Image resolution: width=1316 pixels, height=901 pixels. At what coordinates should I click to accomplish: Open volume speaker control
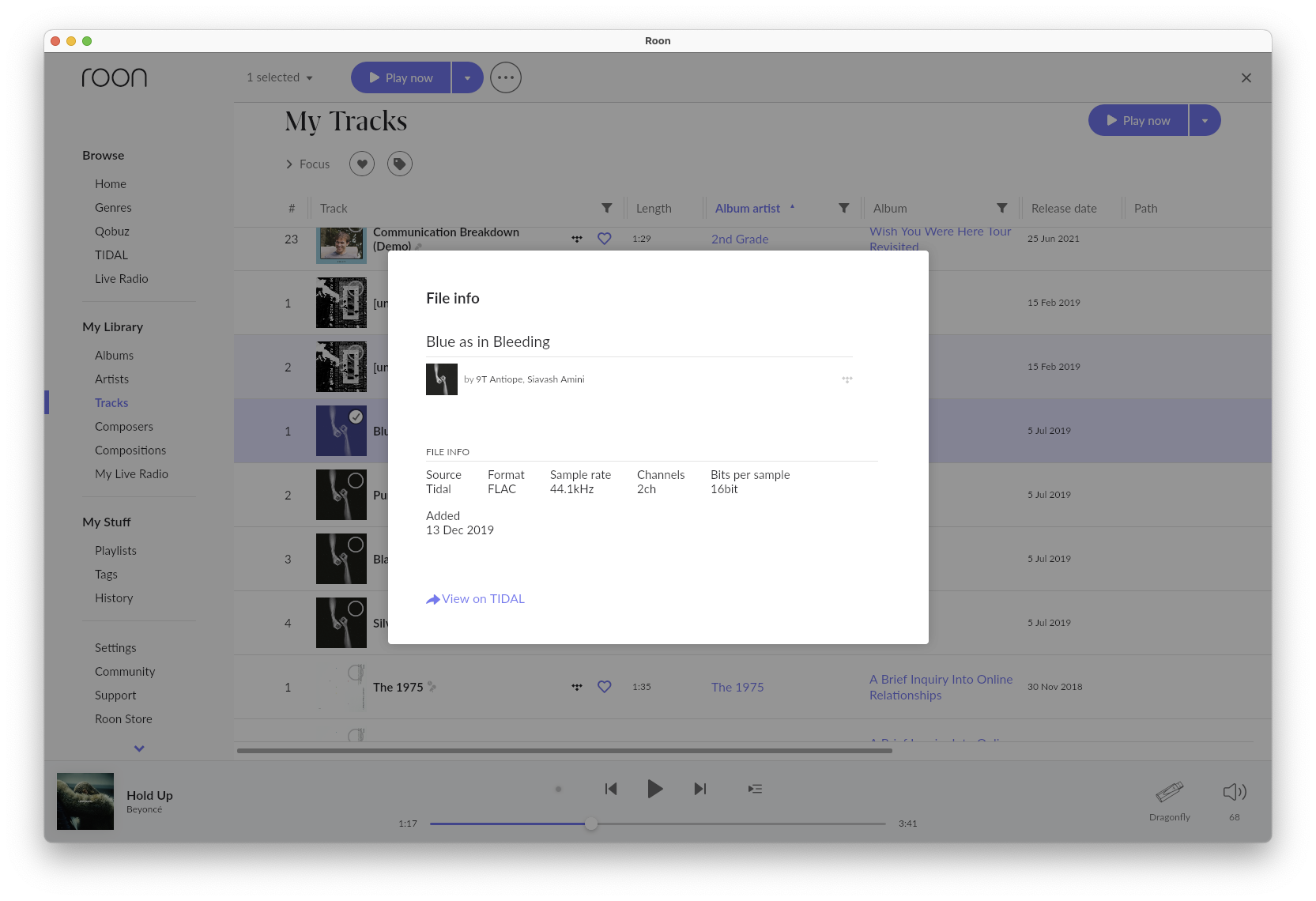pos(1235,792)
